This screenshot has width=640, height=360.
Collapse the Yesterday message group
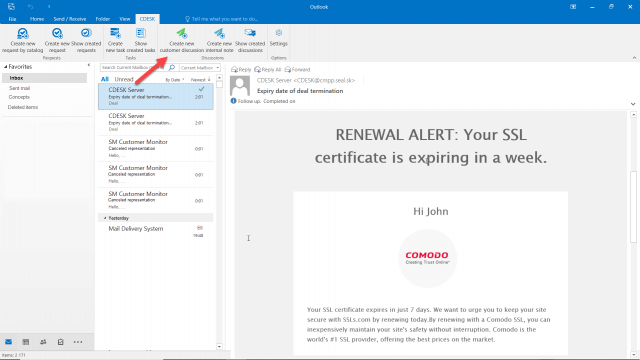[105, 218]
